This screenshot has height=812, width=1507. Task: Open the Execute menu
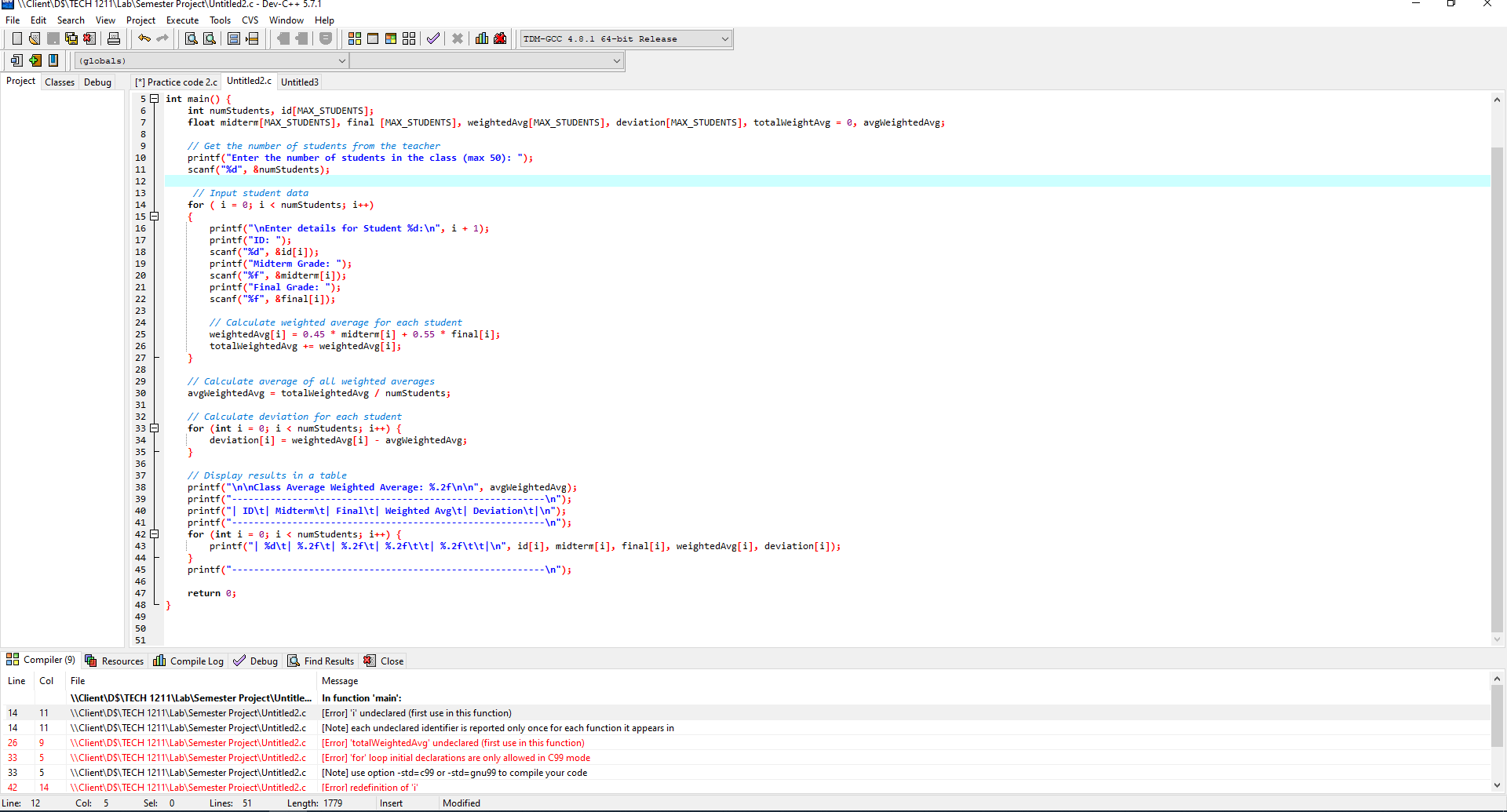[x=182, y=20]
